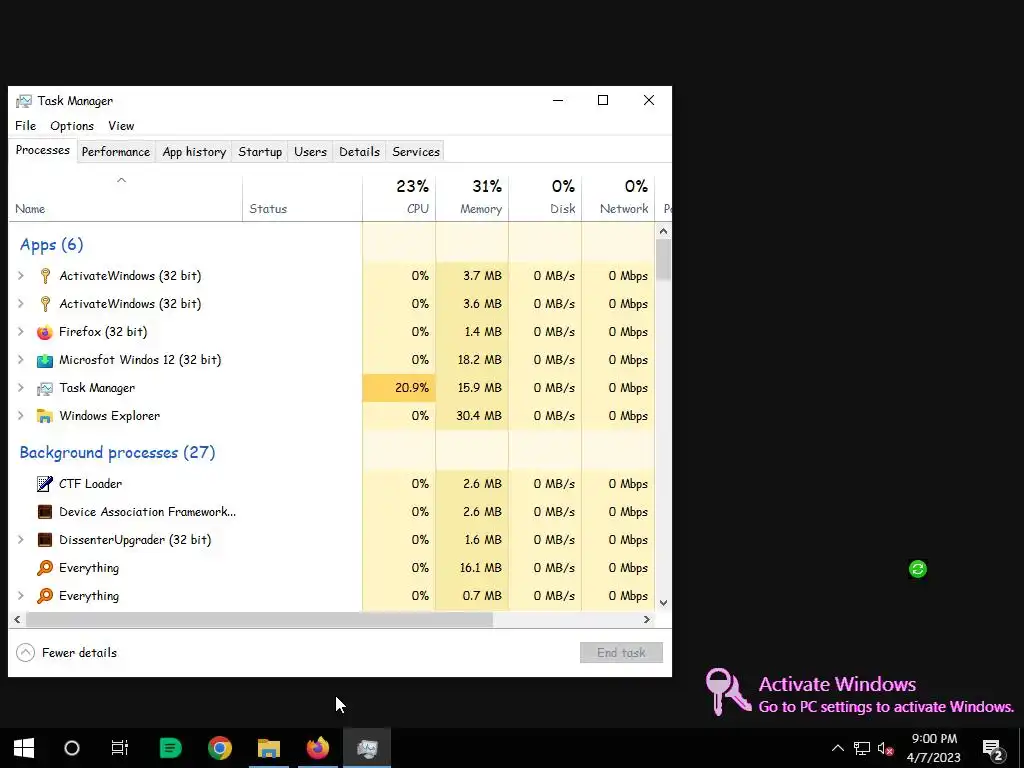Expand the first ActivateWindows process row
Screen dimensions: 1024x768
(x=21, y=276)
